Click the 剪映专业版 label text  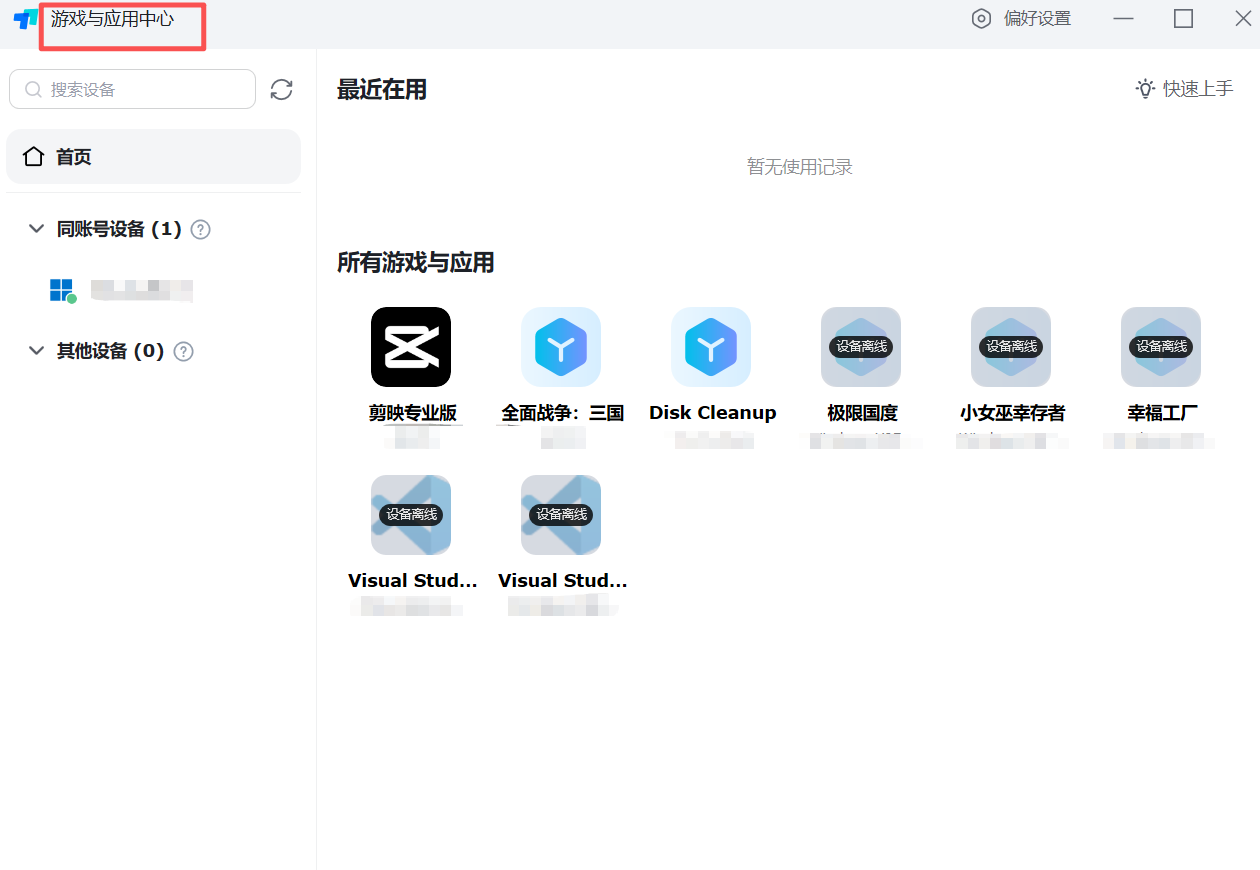(x=413, y=413)
